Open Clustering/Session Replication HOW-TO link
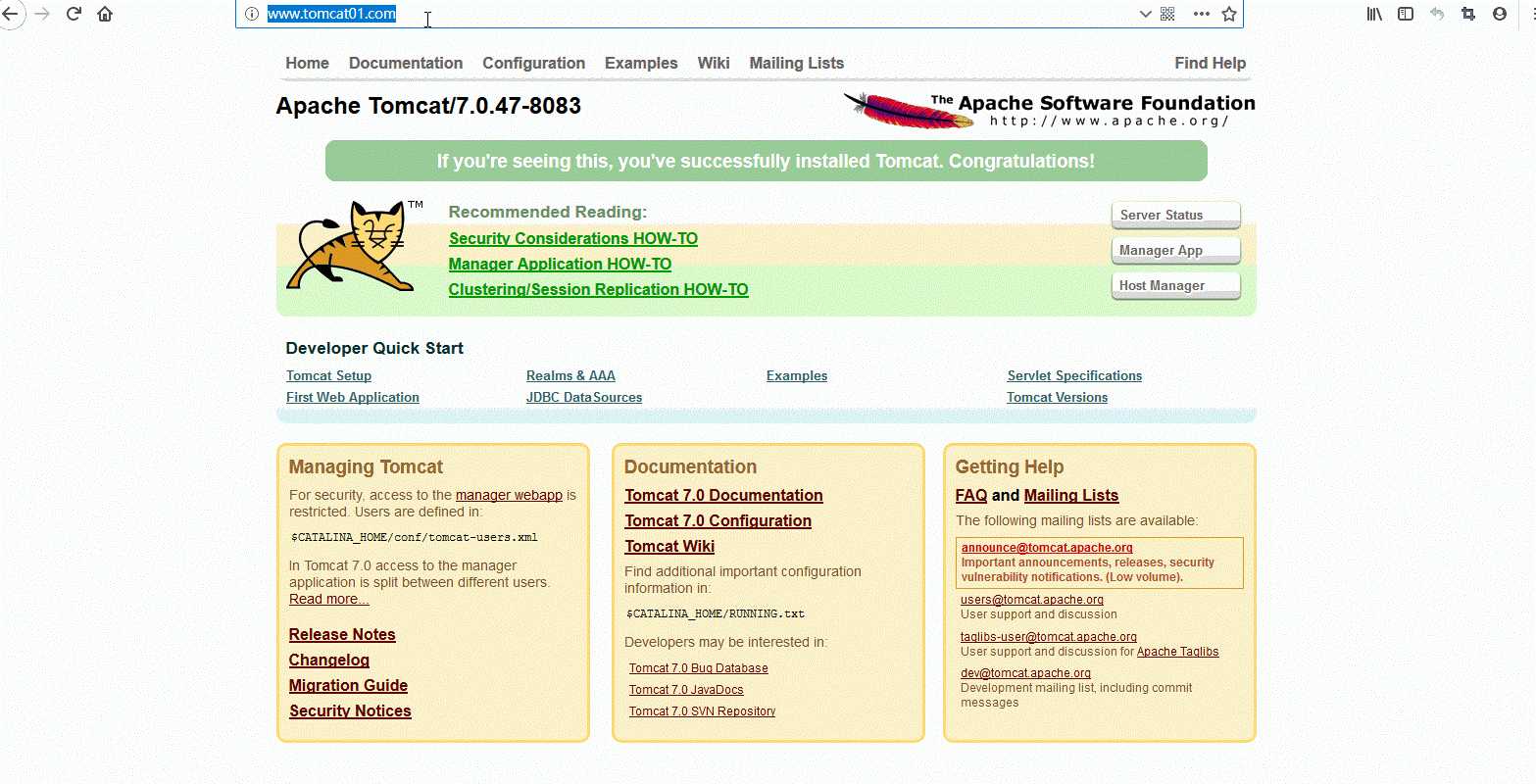1536x784 pixels. (x=598, y=289)
